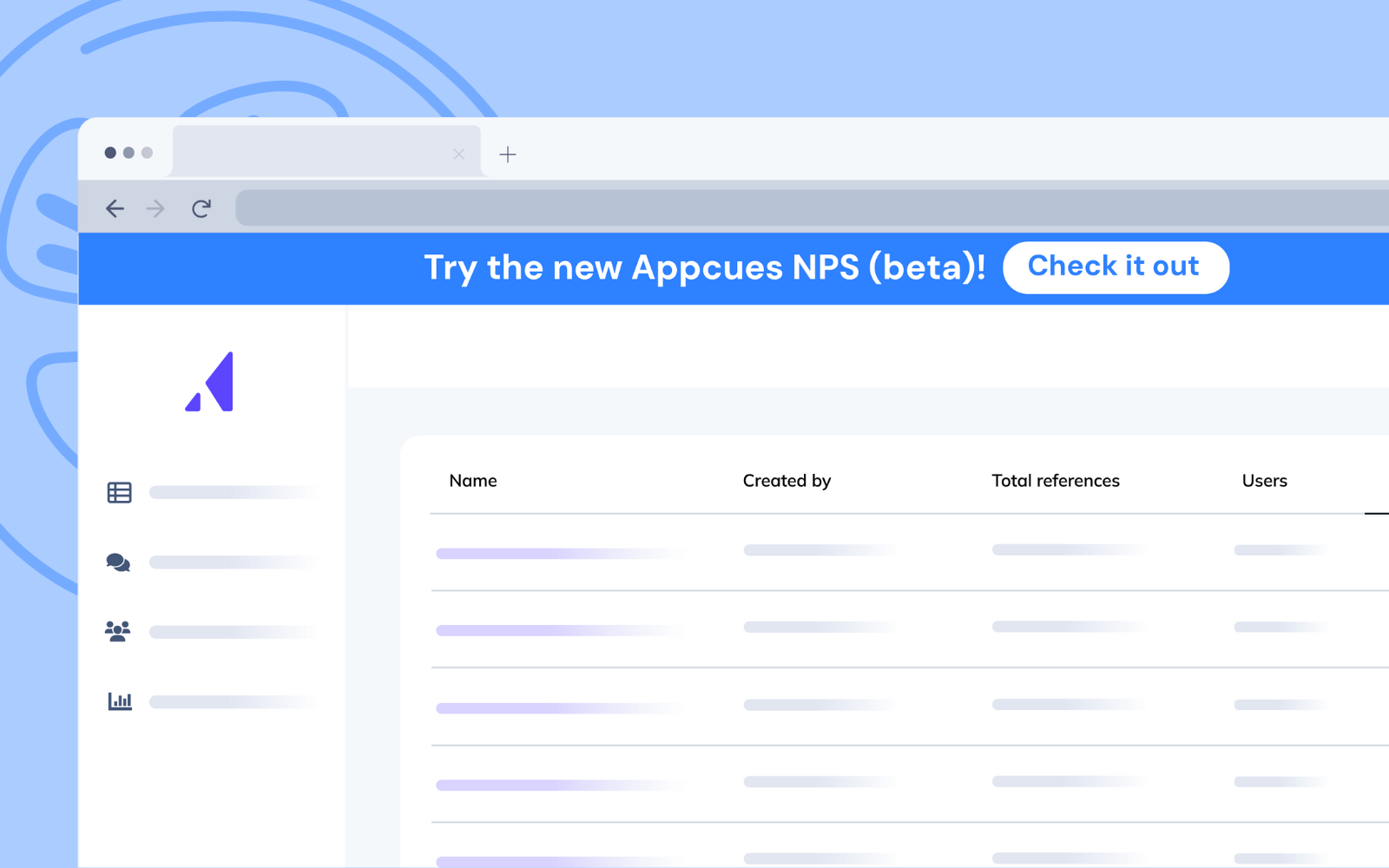Open the users group icon in the sidebar
Screen dimensions: 1389x868
[118, 631]
